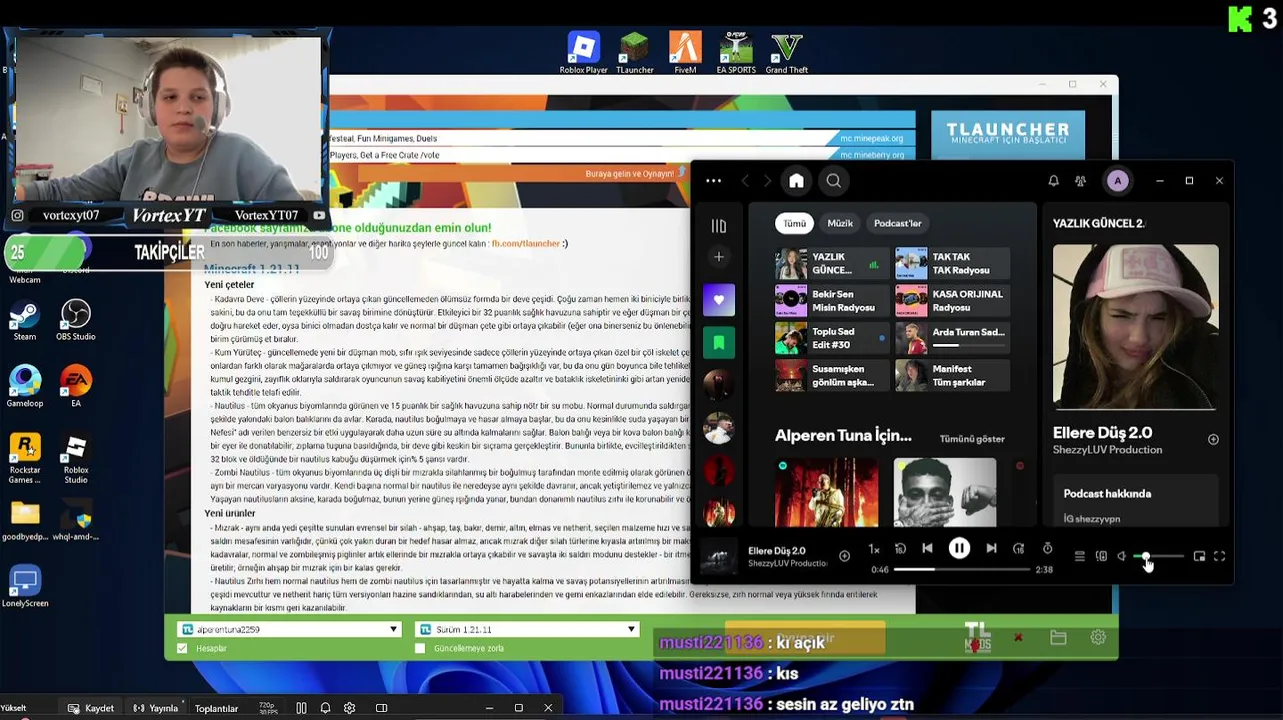Open Roblox Player desktop shortcut

(x=583, y=53)
